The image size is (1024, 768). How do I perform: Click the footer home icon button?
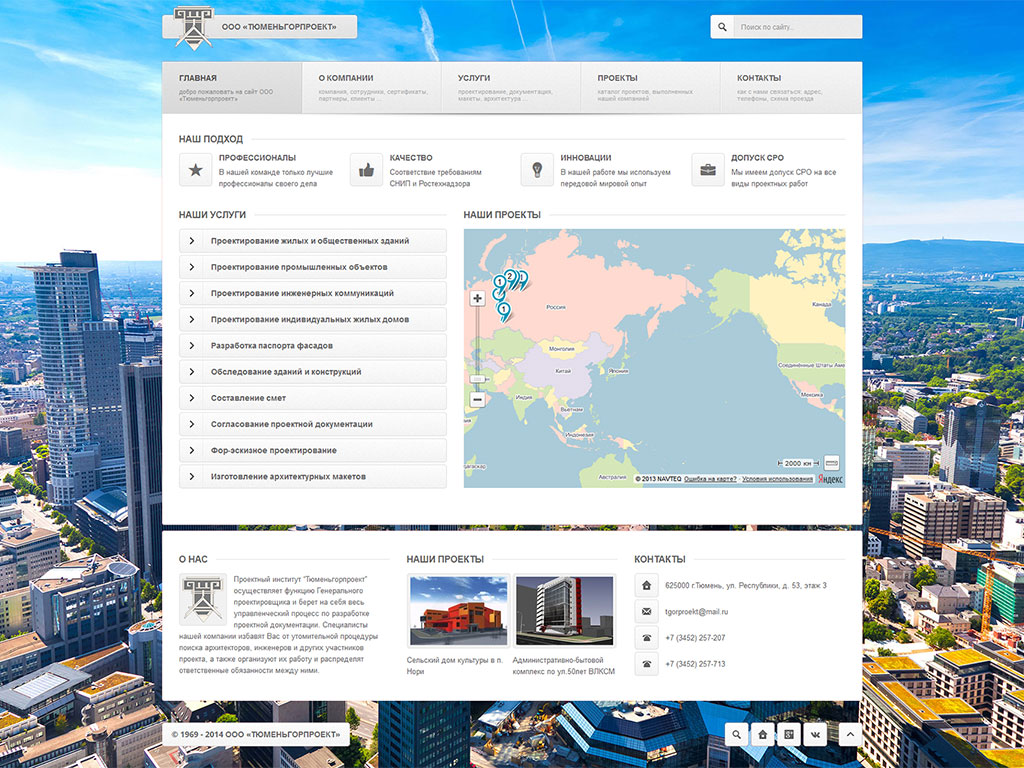pyautogui.click(x=762, y=734)
